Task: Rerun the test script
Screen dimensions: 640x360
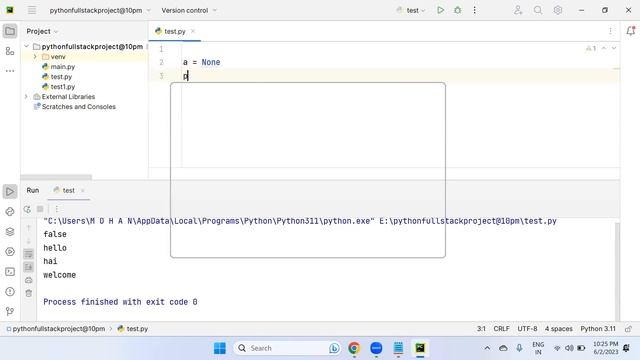Action: [x=27, y=209]
